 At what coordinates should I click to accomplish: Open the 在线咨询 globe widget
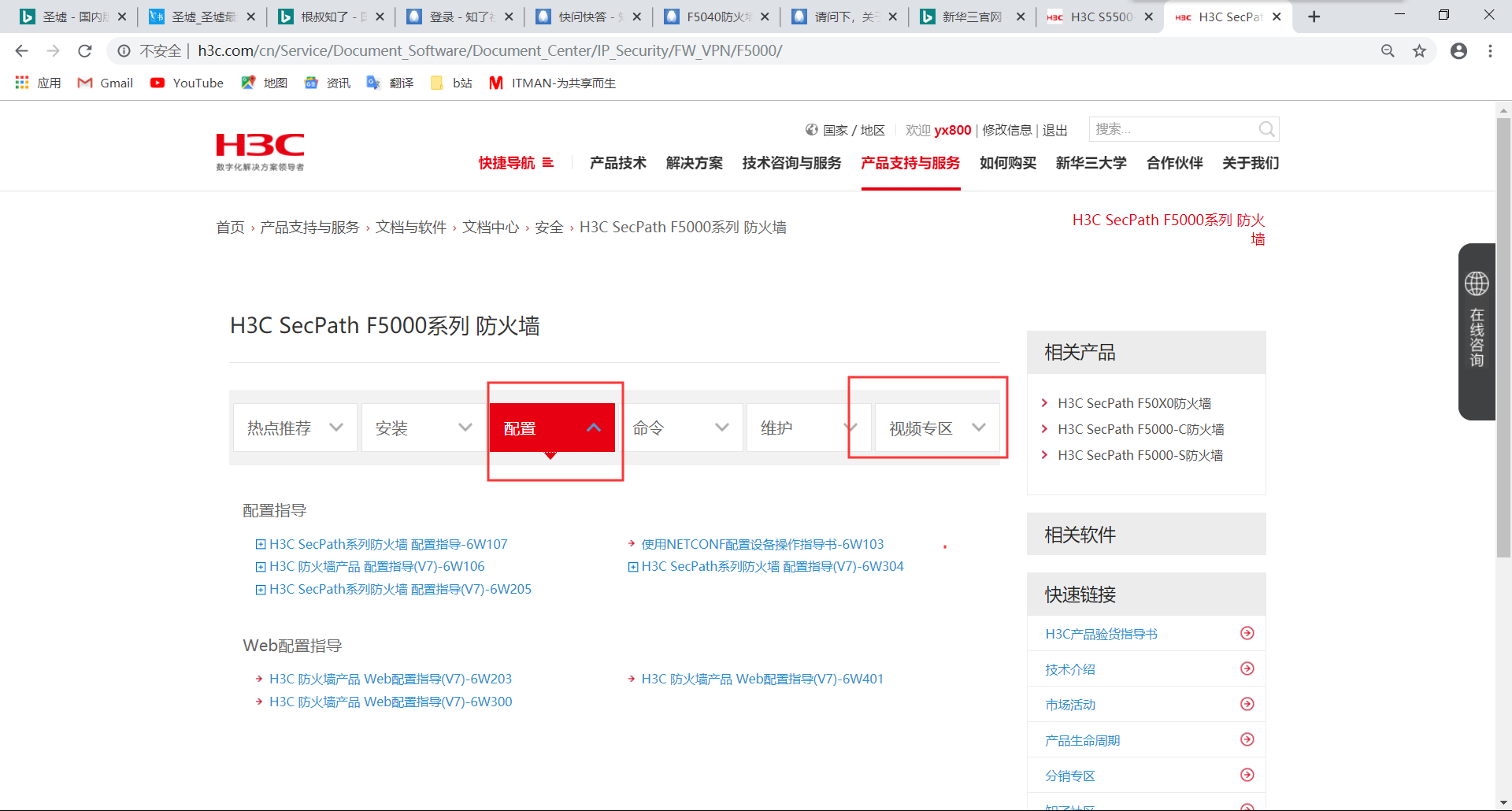click(x=1477, y=331)
